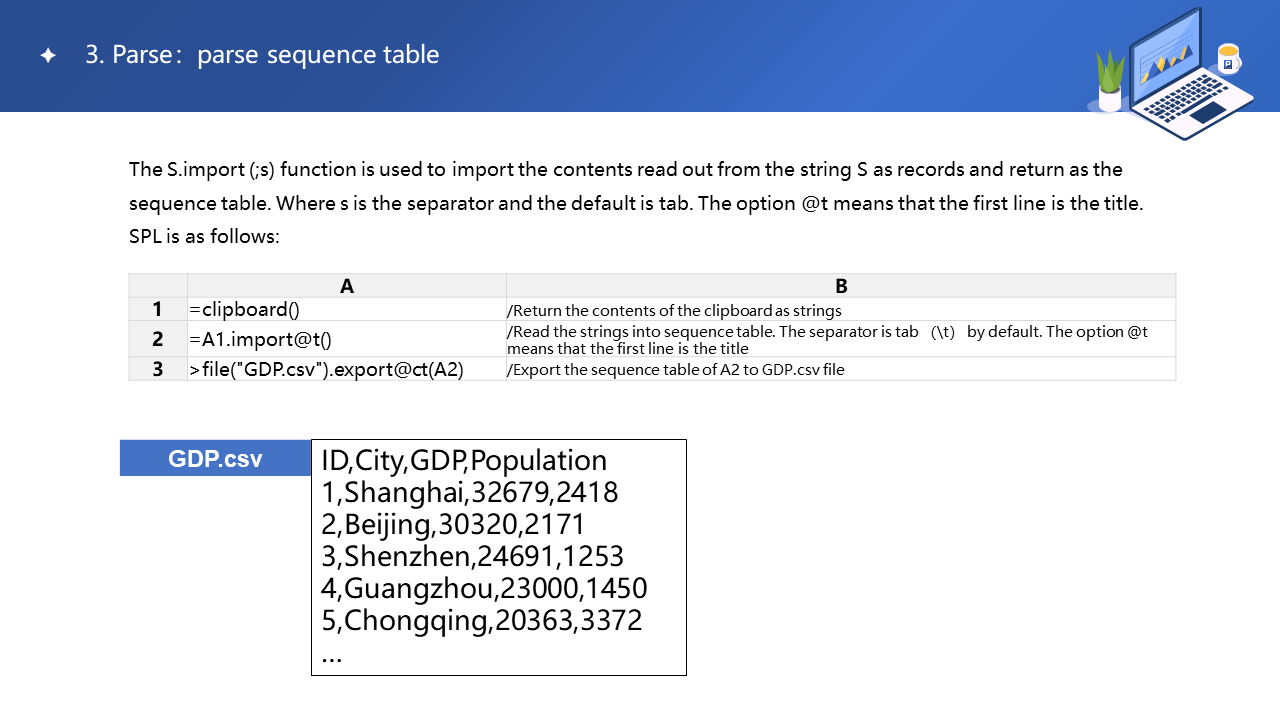
Task: Click the CSV row '5,Chongqing,20363,3372'
Action: pyautogui.click(x=482, y=620)
